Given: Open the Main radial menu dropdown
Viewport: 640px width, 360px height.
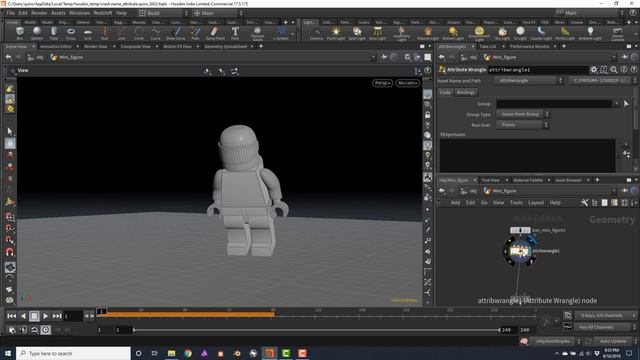Looking at the screenshot, I should pos(217,13).
